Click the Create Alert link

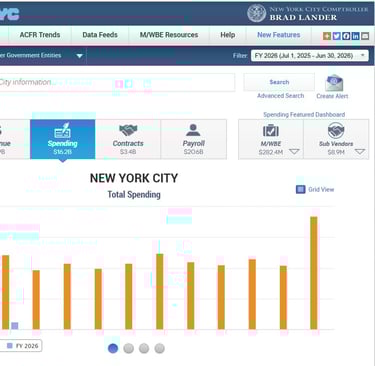coord(332,96)
